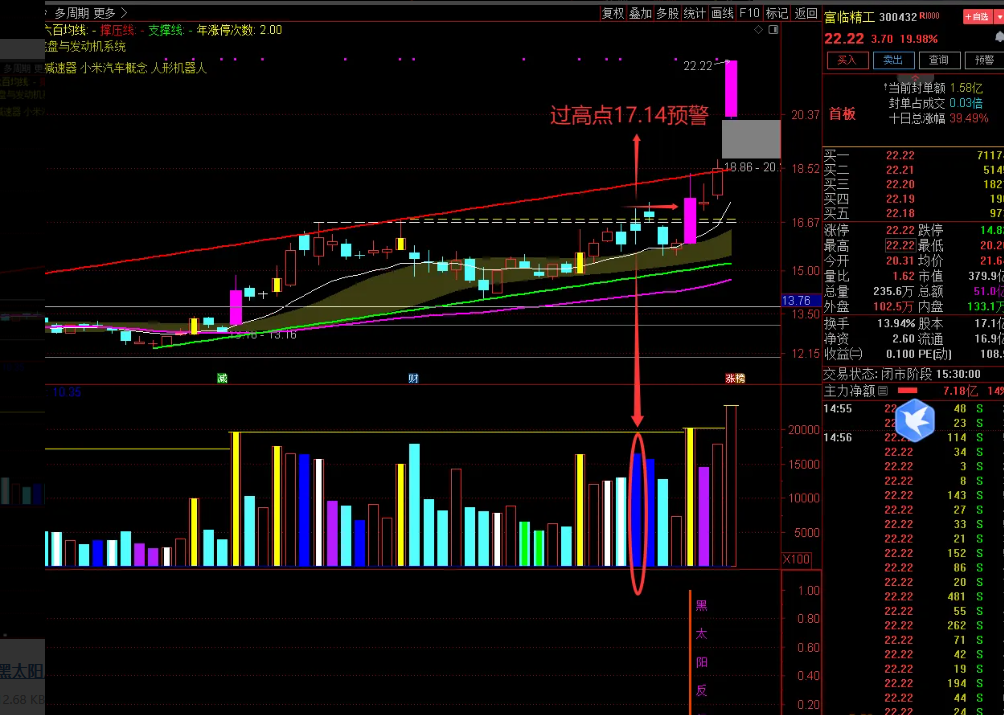Click the 收益(三) quarter toggle
Viewport: 1004px width, 715px height.
point(845,353)
